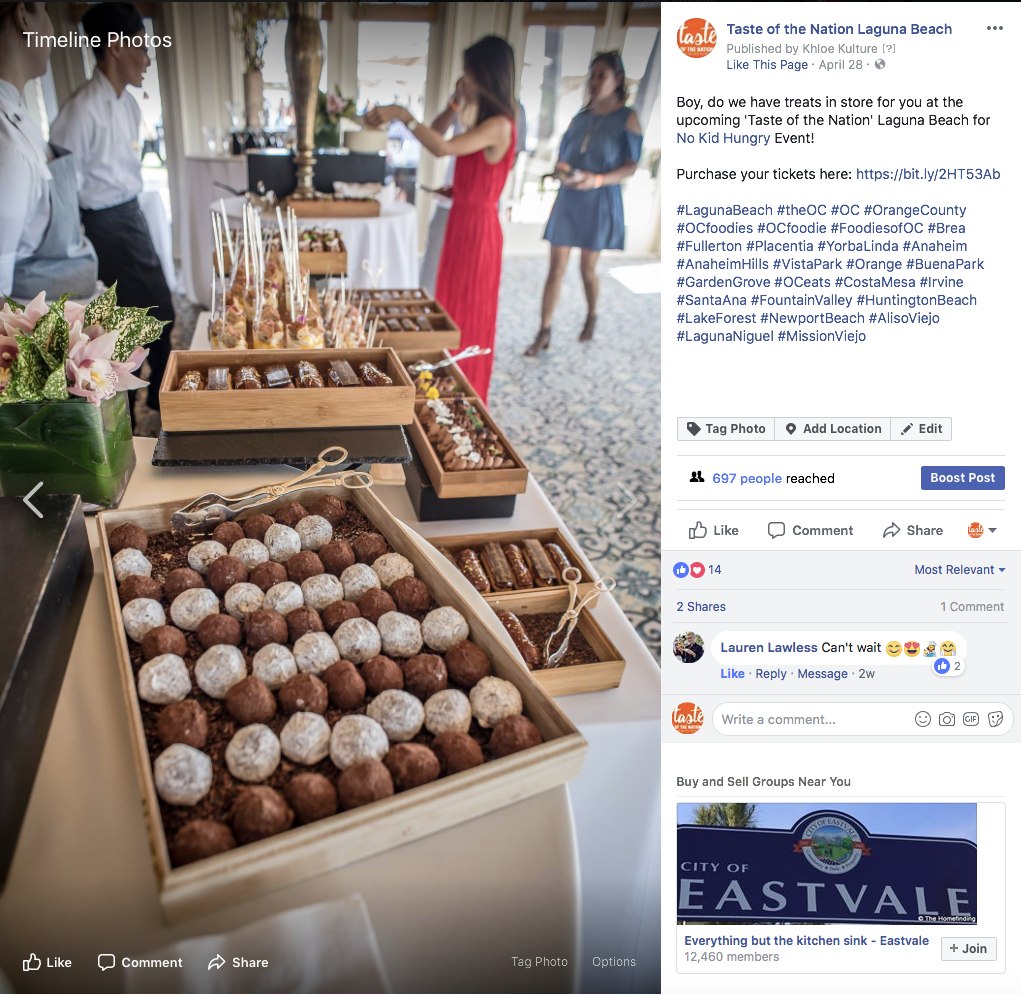The height and width of the screenshot is (994, 1021).
Task: Expand the Most Relevant comment sorting dropdown
Action: point(960,570)
